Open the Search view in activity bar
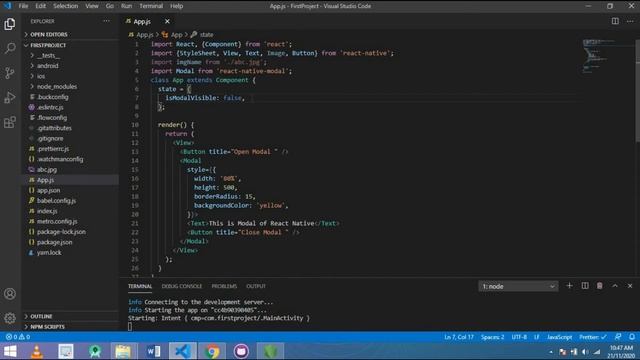Viewport: 640px width, 360px height. tap(10, 48)
